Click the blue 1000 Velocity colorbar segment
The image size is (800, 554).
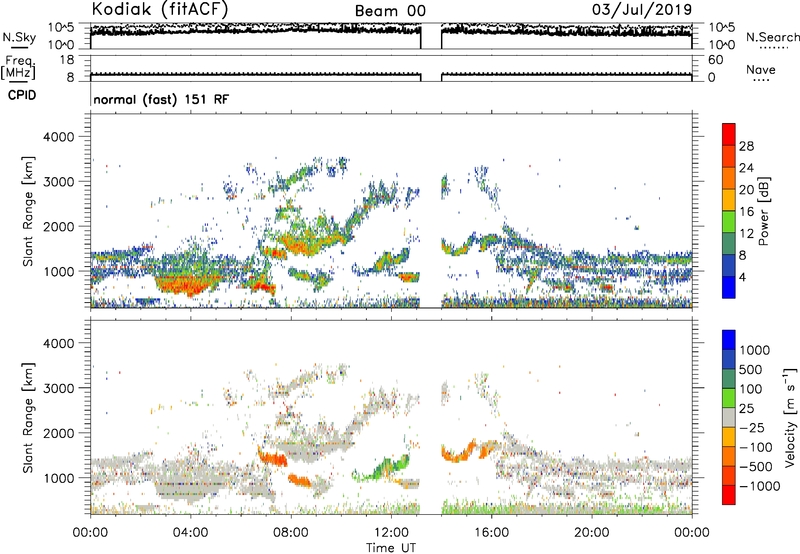click(729, 340)
